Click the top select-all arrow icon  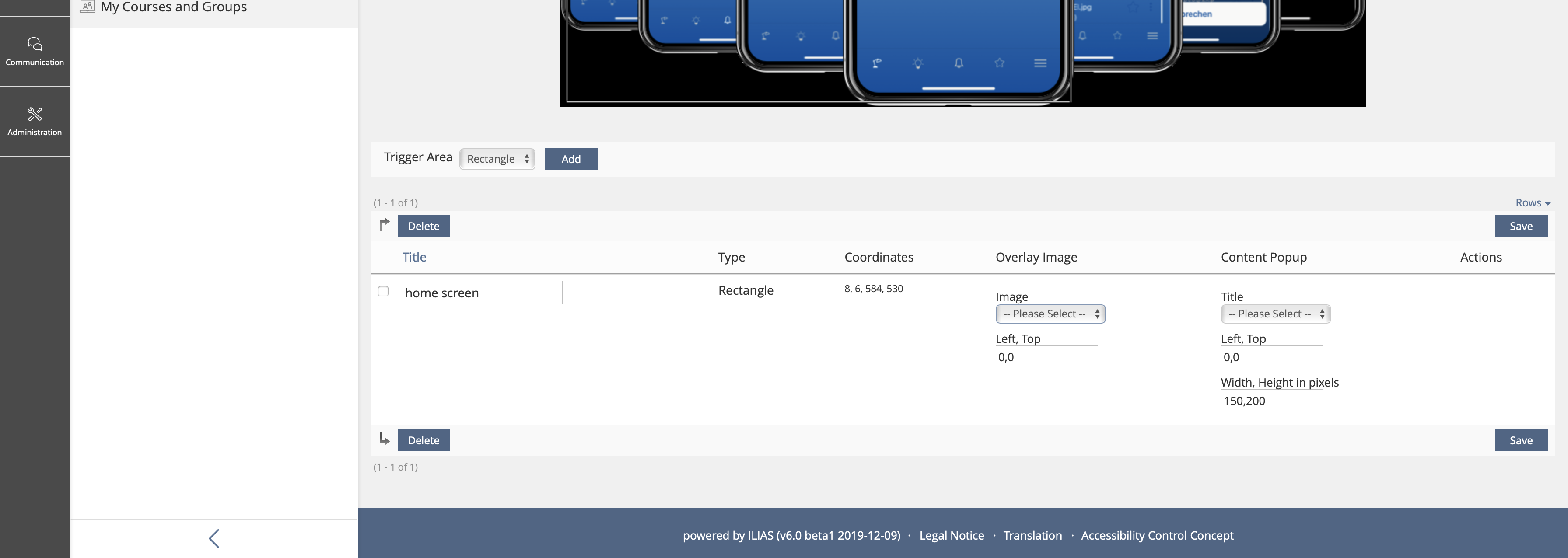[x=384, y=224]
